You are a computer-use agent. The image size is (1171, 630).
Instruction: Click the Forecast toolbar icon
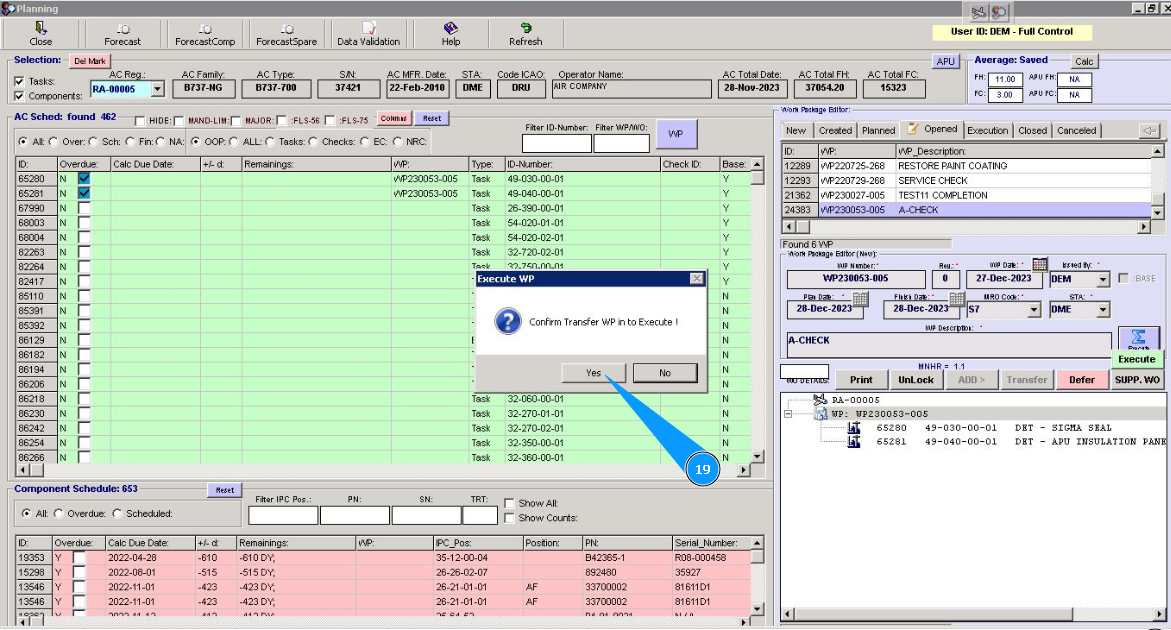(x=122, y=34)
